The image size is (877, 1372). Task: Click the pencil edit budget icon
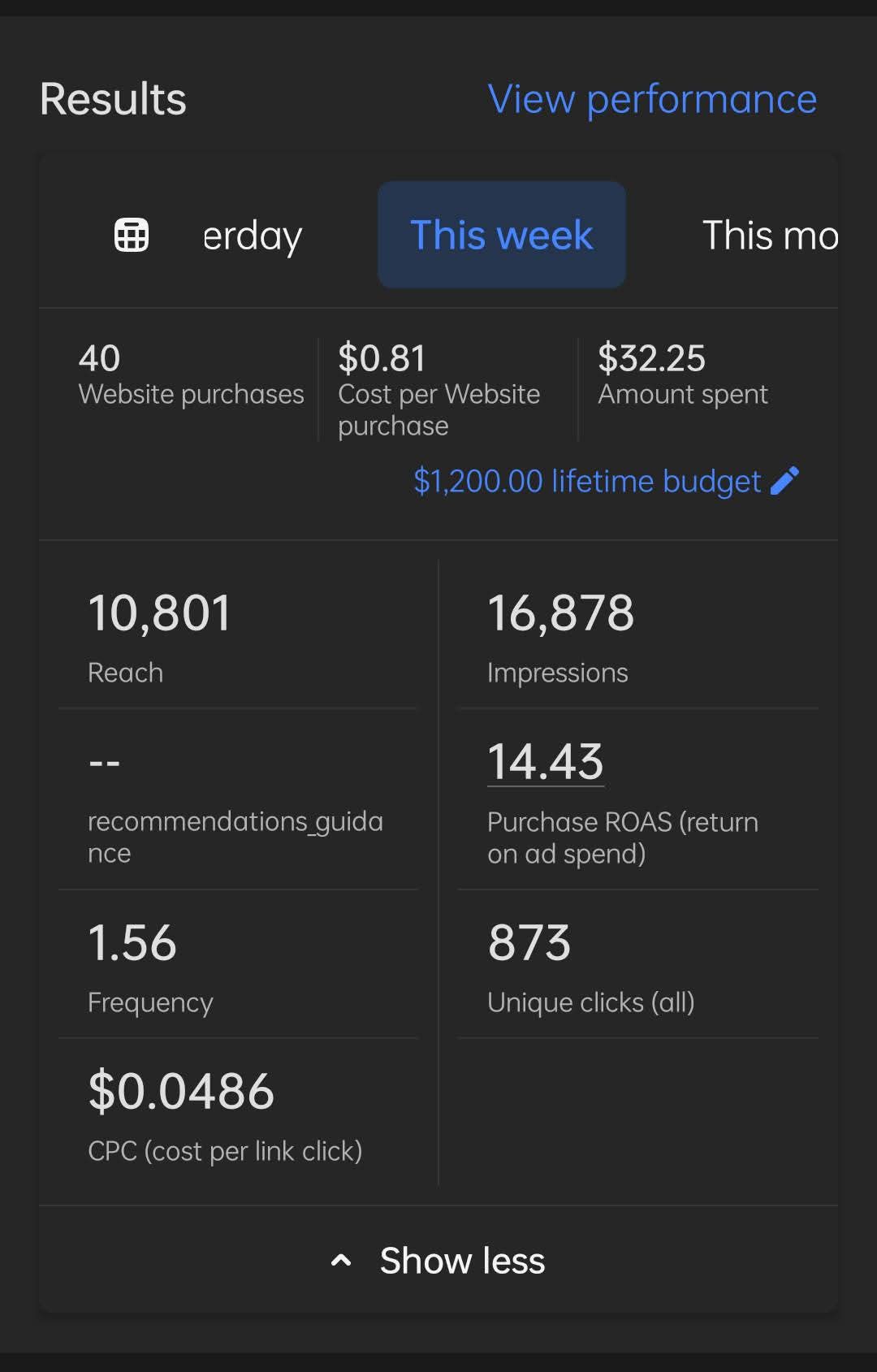point(784,481)
